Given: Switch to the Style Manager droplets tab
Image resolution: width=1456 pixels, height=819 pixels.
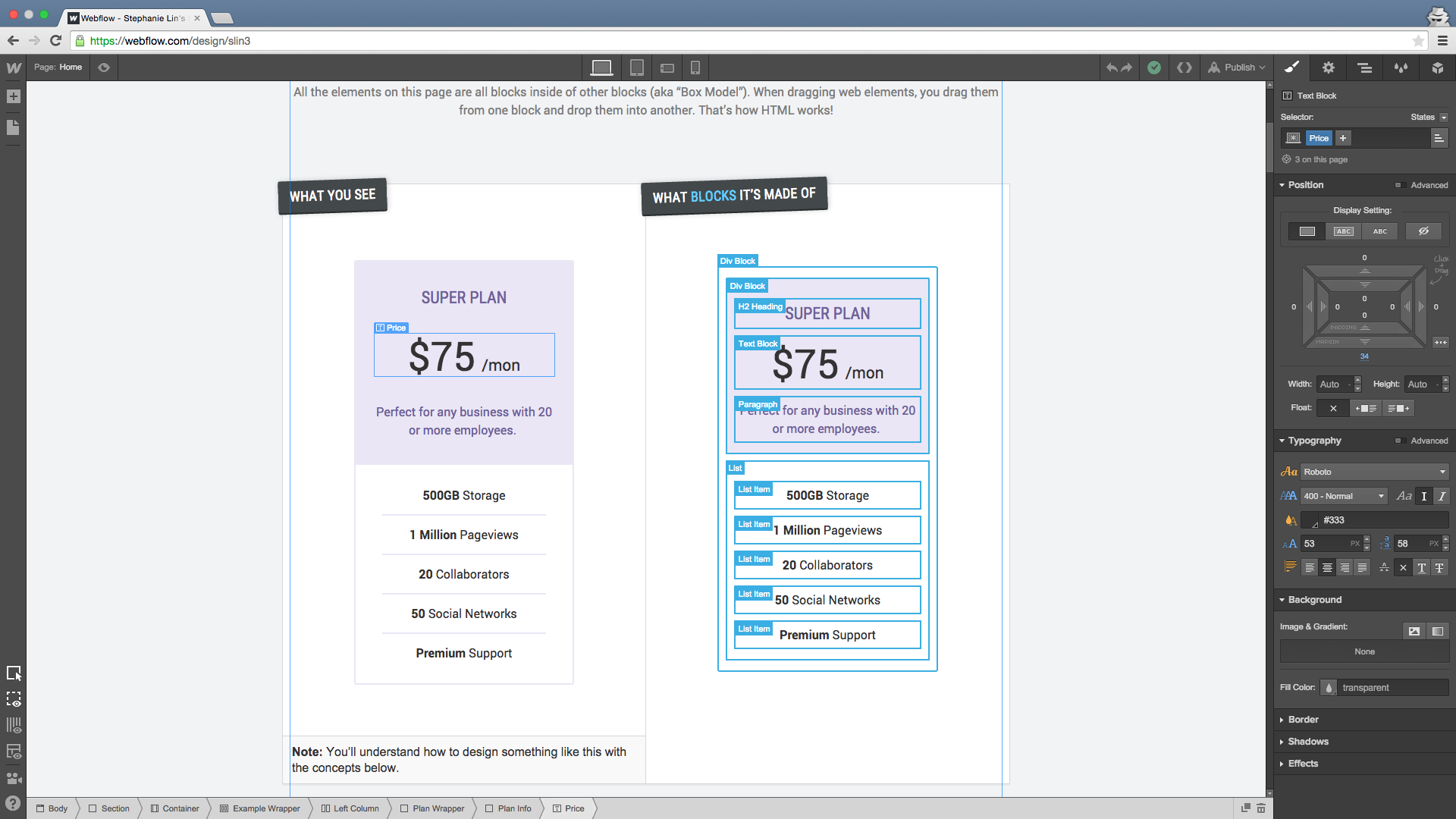Looking at the screenshot, I should pos(1401,67).
